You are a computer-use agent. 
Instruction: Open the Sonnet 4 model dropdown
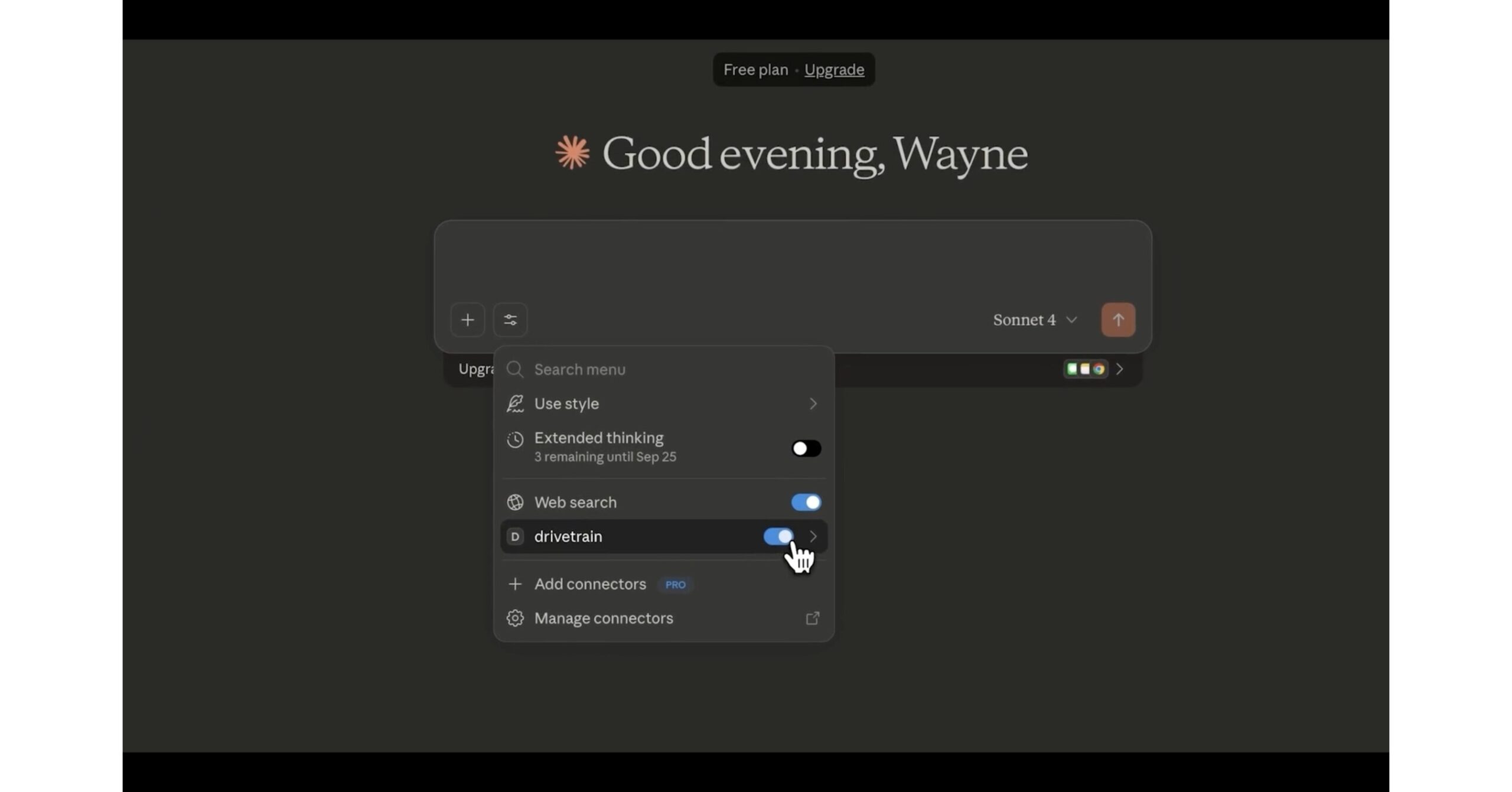pyautogui.click(x=1034, y=320)
